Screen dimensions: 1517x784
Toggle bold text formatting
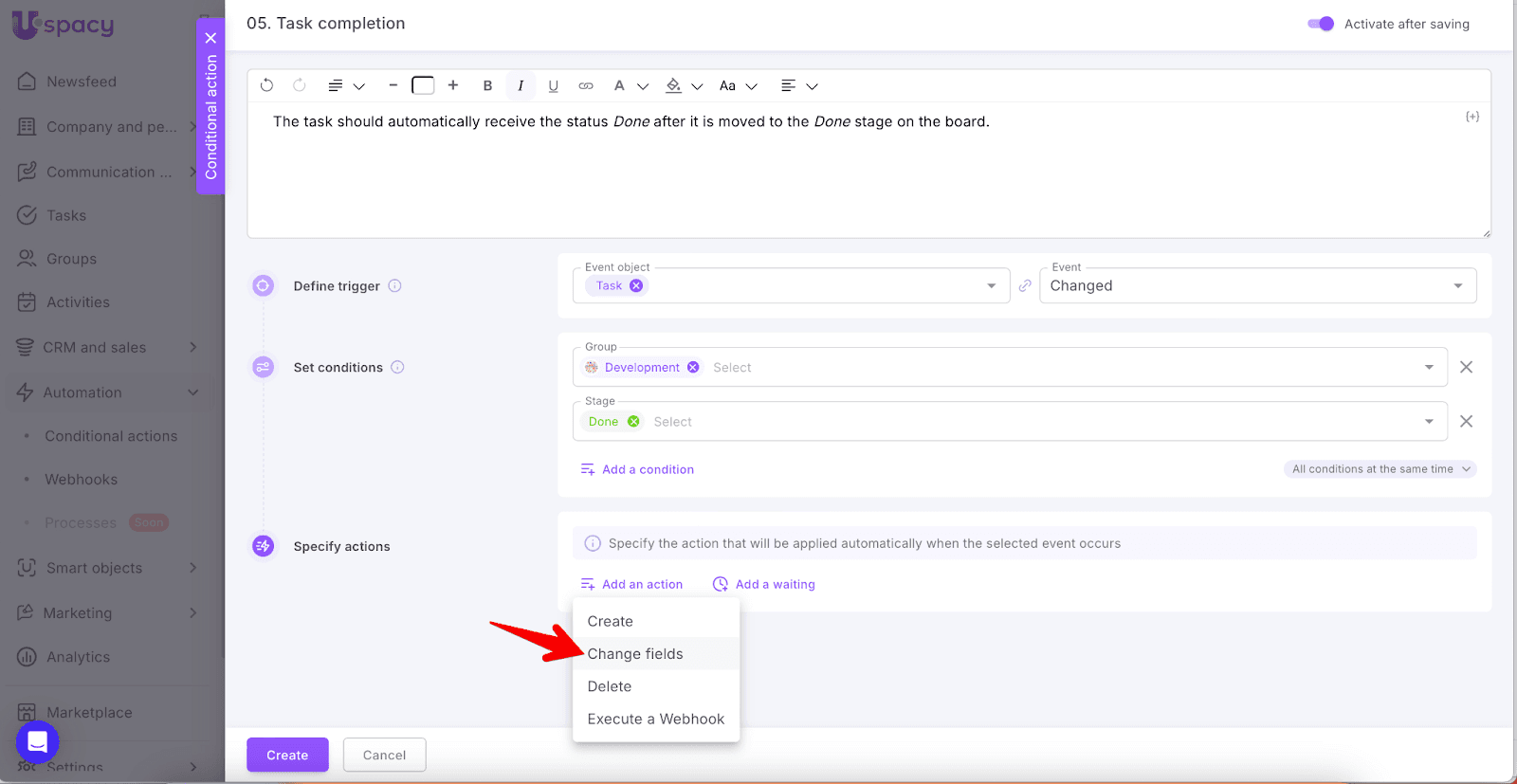[487, 85]
